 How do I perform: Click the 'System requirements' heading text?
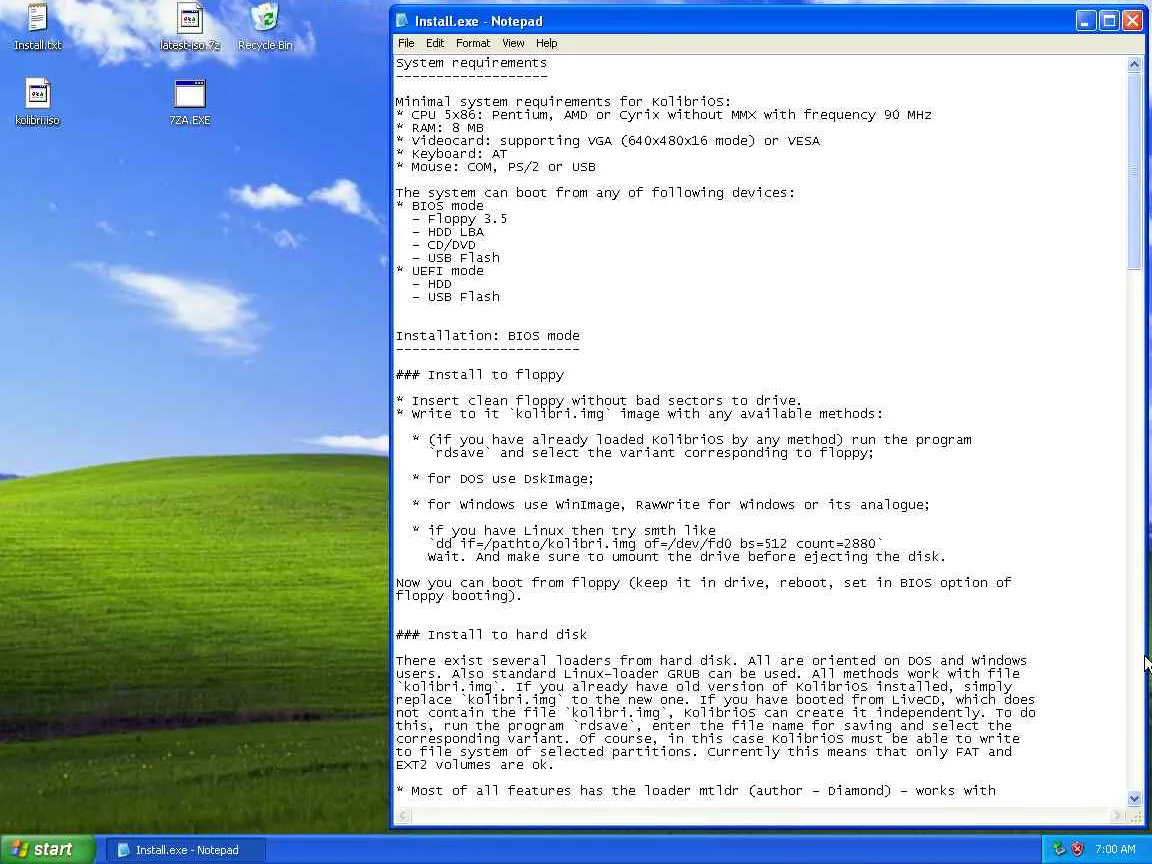[471, 63]
